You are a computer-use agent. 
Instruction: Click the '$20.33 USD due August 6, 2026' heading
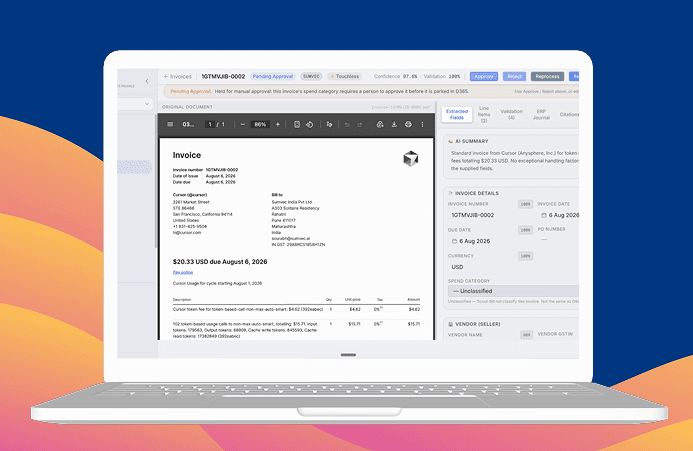(x=220, y=262)
